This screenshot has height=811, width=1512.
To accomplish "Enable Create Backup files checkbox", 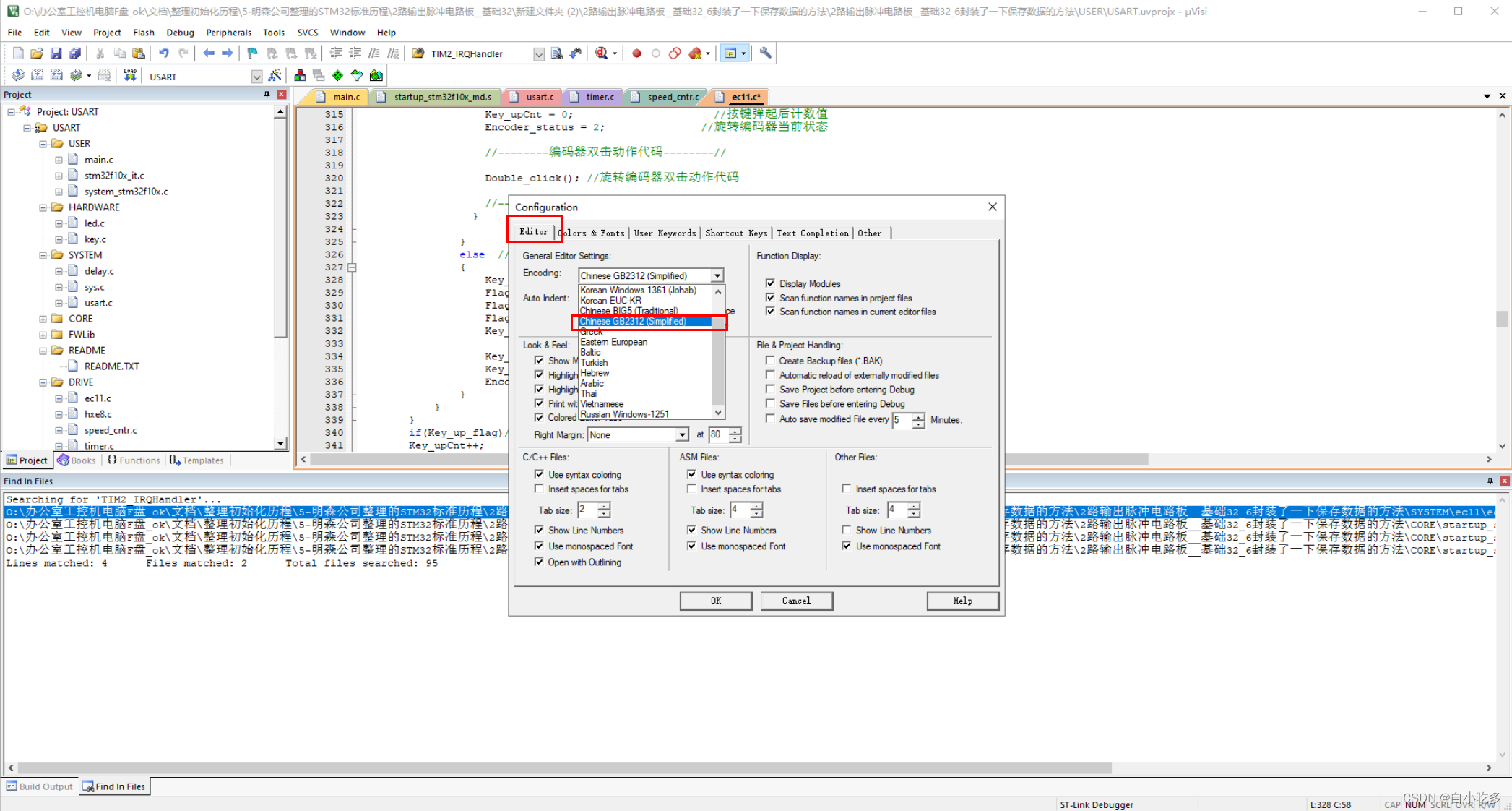I will pyautogui.click(x=770, y=361).
